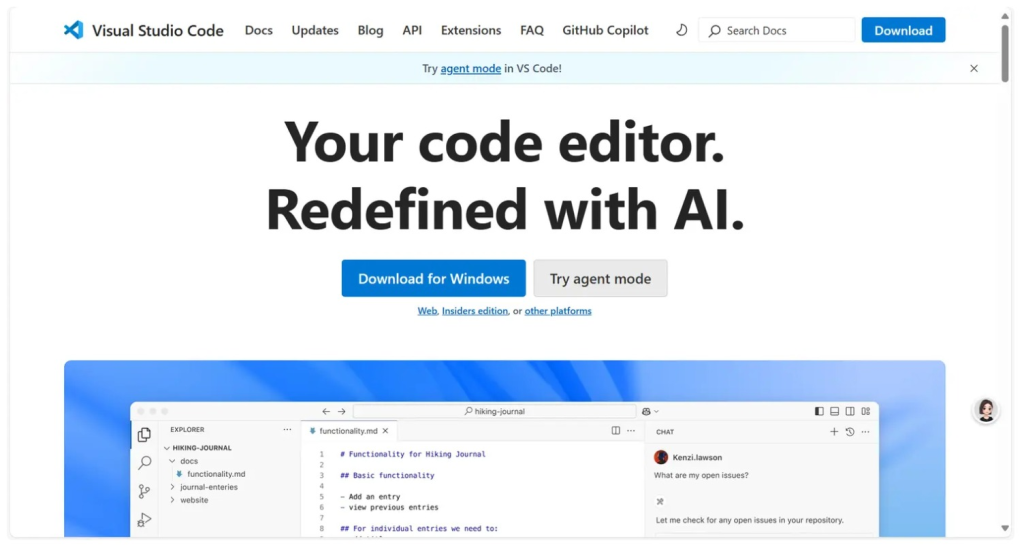Screen dimensions: 1024x547
Task: Start a new chat with the plus icon
Action: 834,431
